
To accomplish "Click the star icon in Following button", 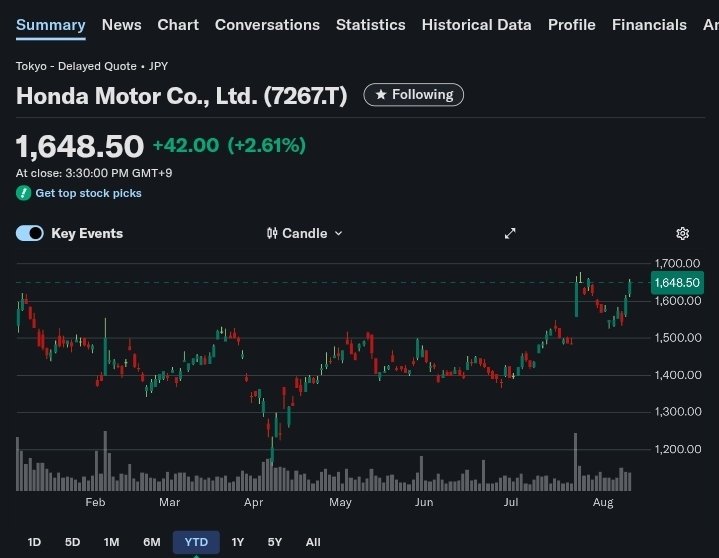I will tap(381, 94).
